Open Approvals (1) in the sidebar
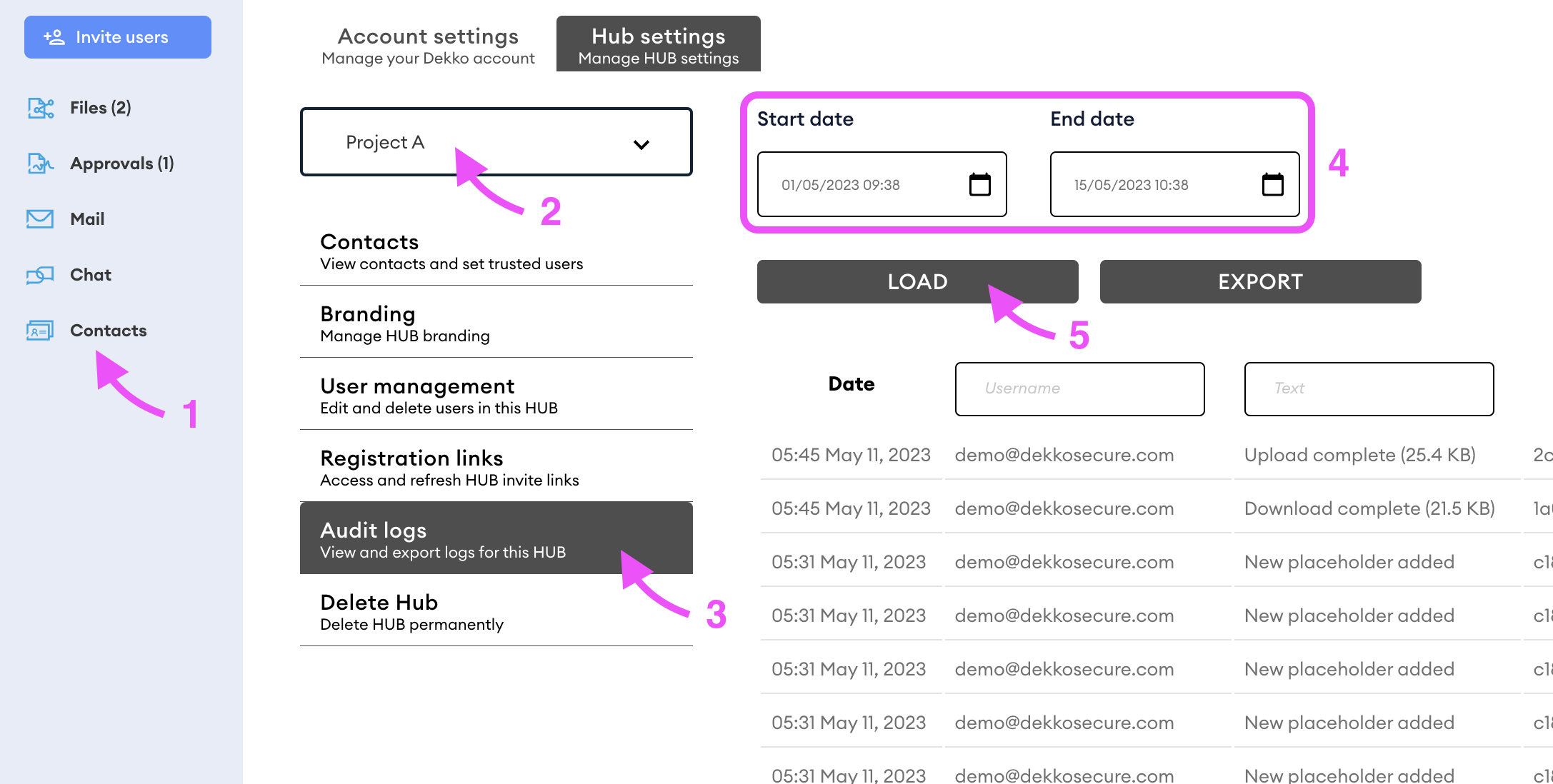The height and width of the screenshot is (784, 1553). click(122, 164)
